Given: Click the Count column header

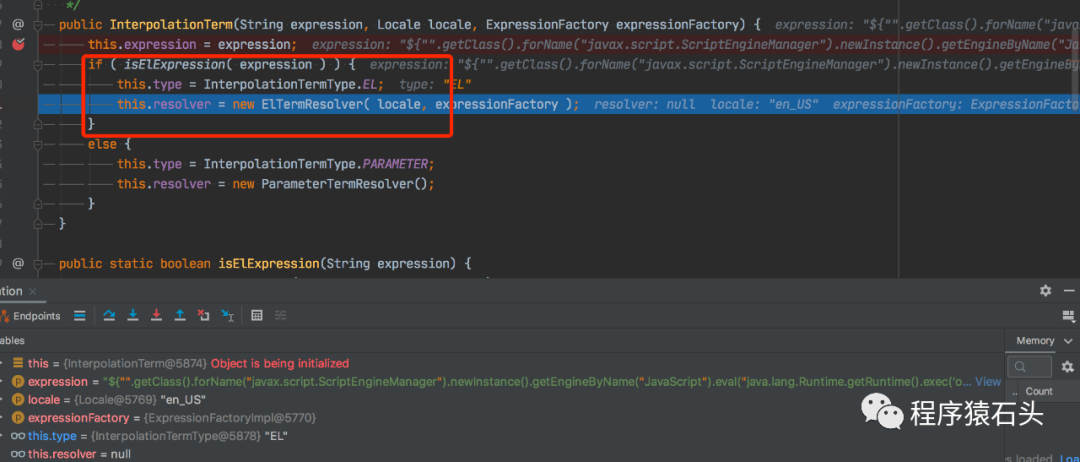Looking at the screenshot, I should 1039,391.
